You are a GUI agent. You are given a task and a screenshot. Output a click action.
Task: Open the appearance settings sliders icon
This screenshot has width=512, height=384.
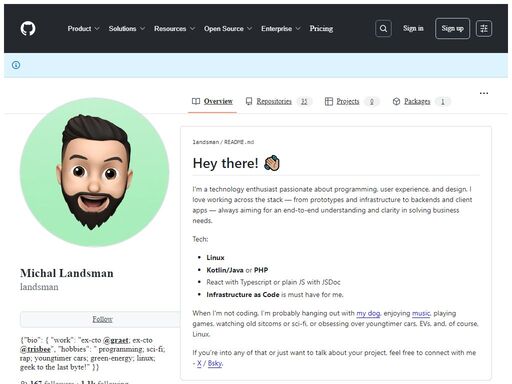pyautogui.click(x=484, y=28)
